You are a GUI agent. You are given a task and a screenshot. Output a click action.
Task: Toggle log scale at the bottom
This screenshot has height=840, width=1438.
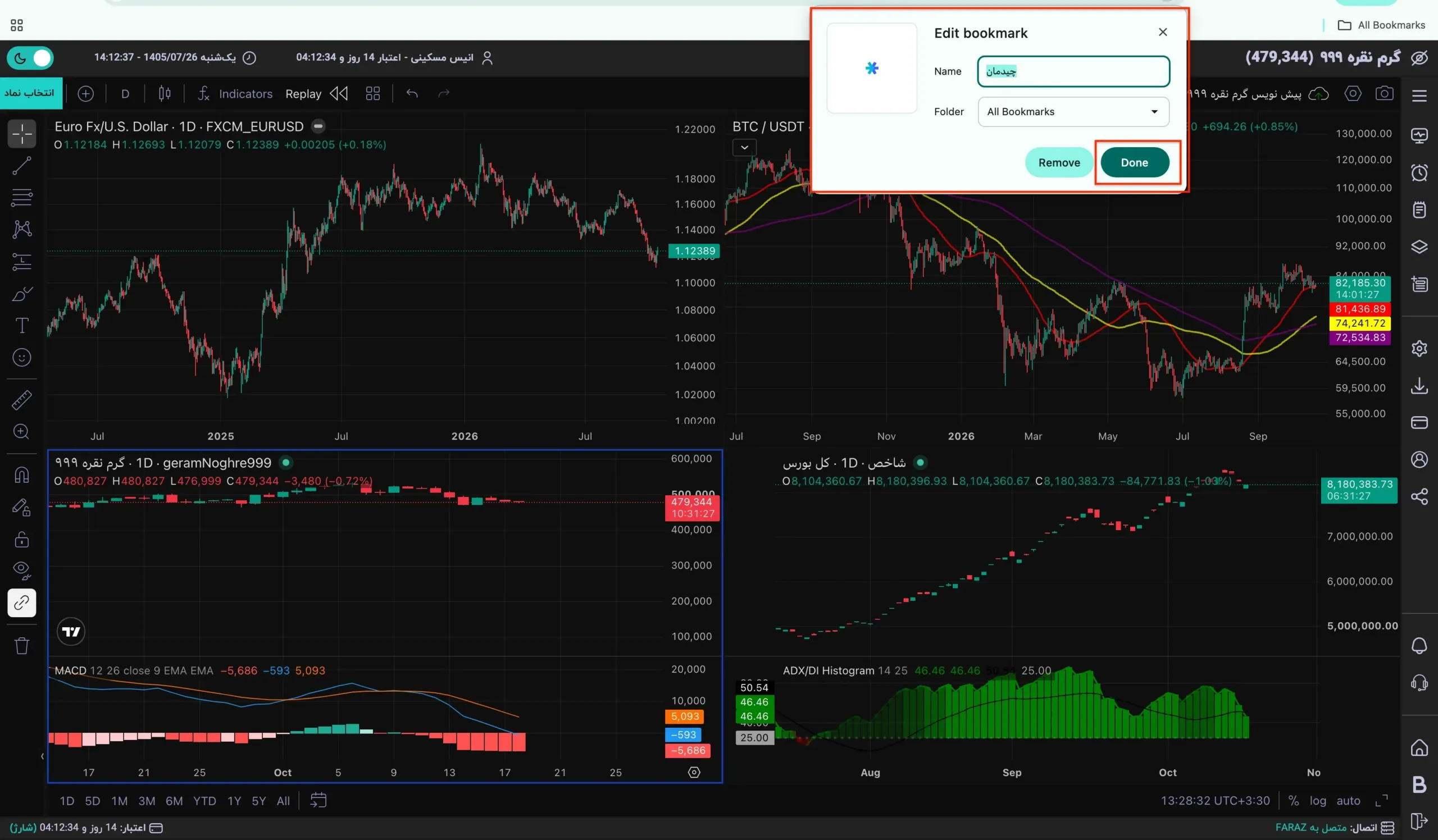click(1318, 801)
